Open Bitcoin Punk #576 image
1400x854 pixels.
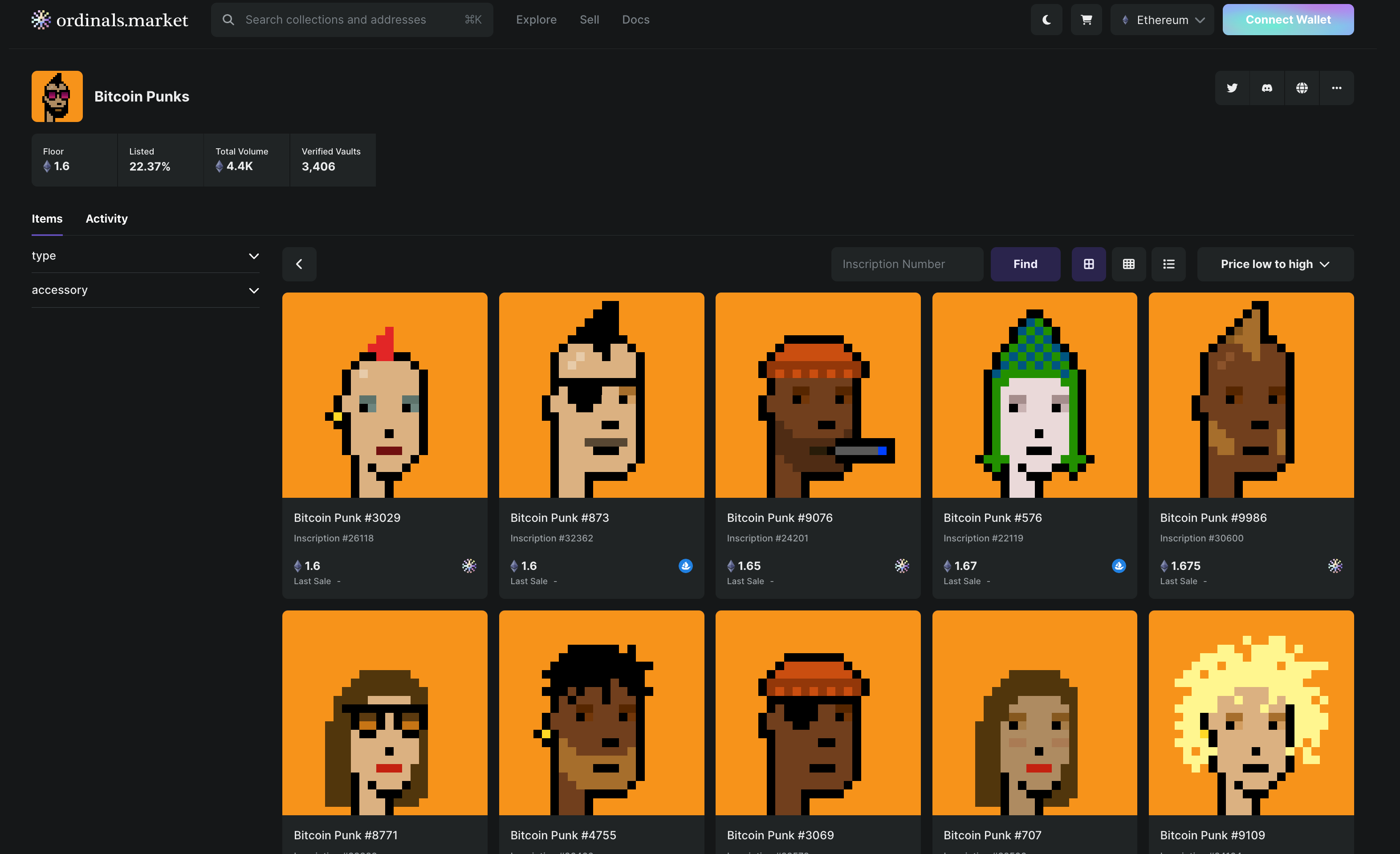1034,395
